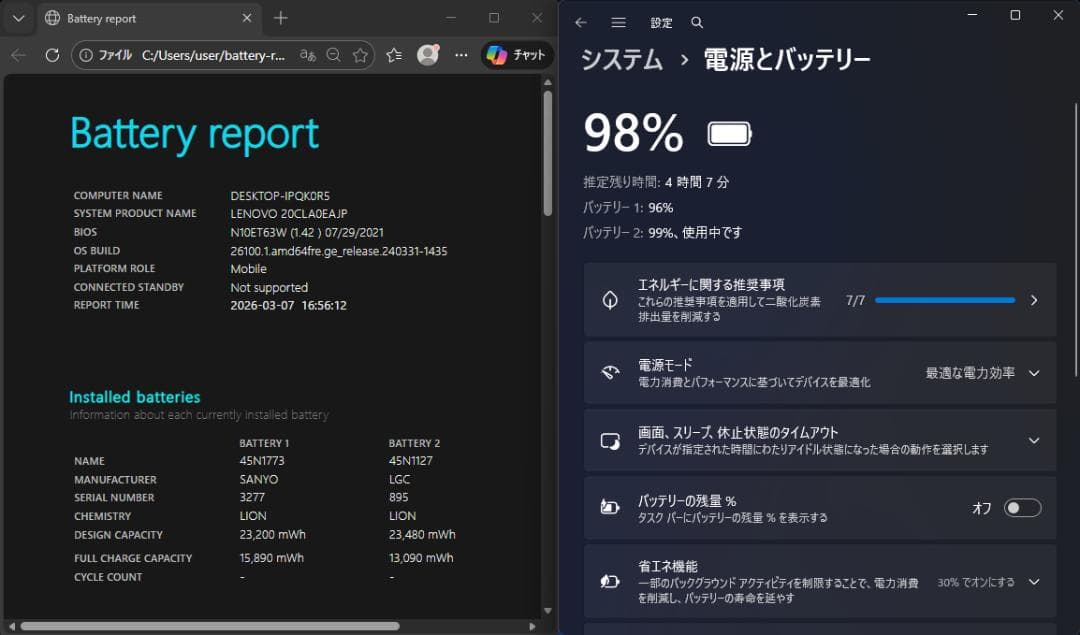Click the Settings window scrollbar
This screenshot has width=1080, height=635.
click(1076, 240)
